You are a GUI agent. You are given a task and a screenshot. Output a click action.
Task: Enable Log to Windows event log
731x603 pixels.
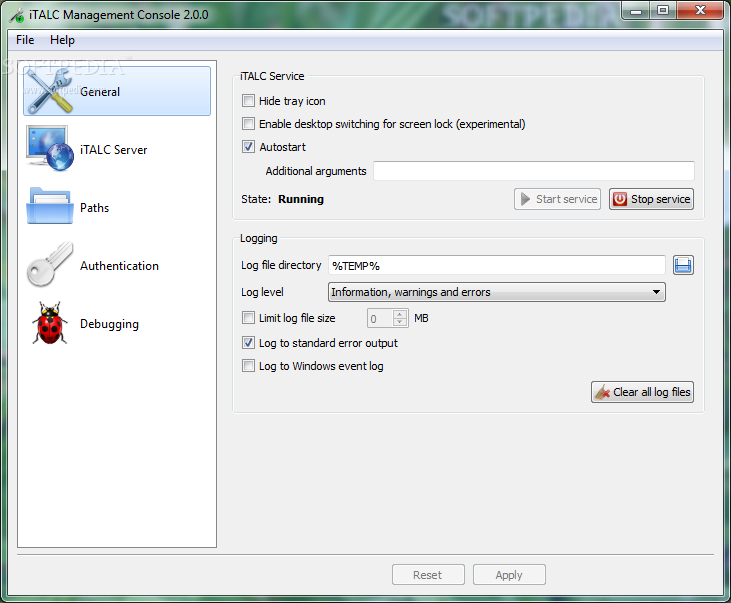point(248,366)
